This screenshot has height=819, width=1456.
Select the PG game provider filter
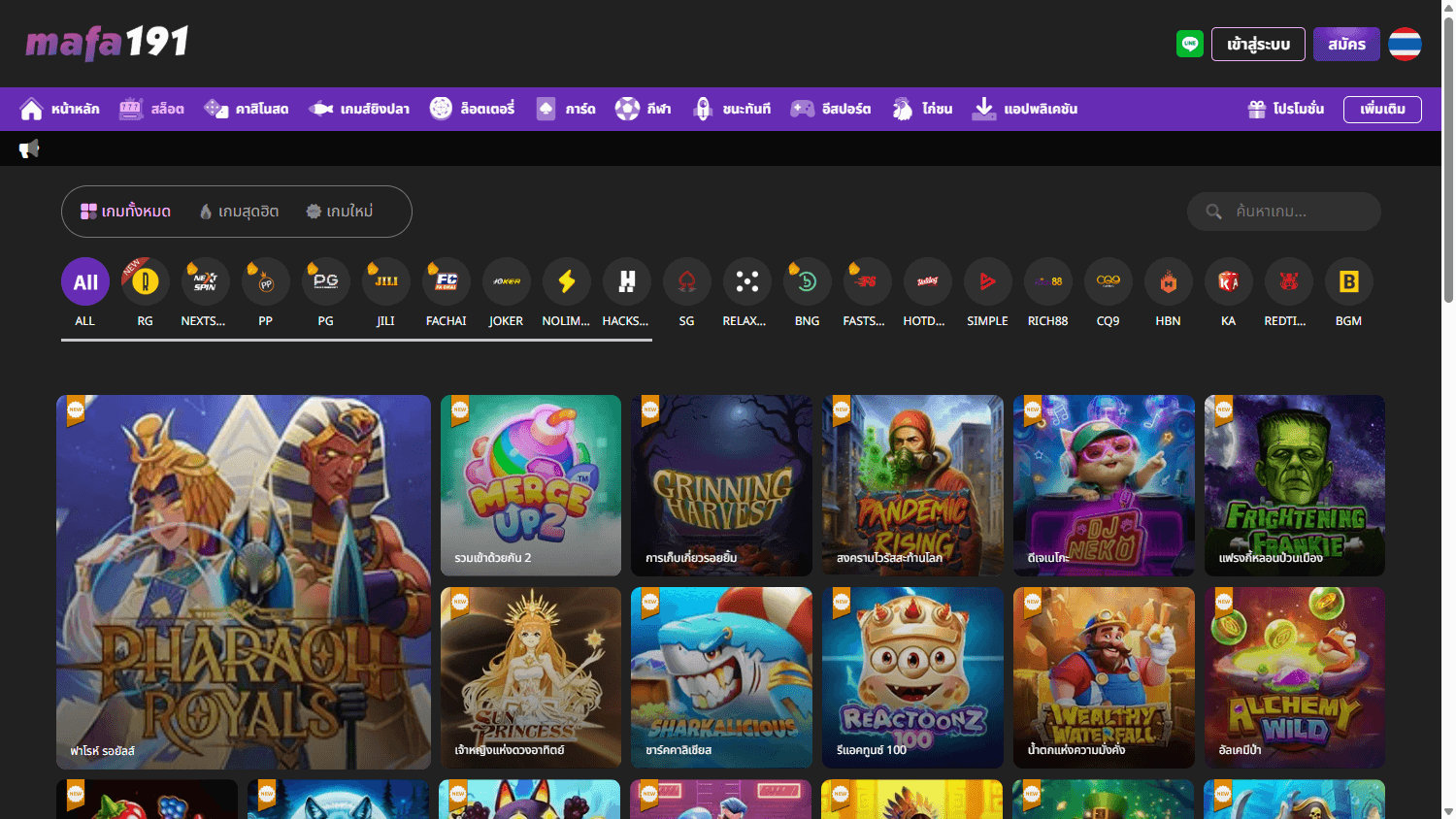point(325,281)
